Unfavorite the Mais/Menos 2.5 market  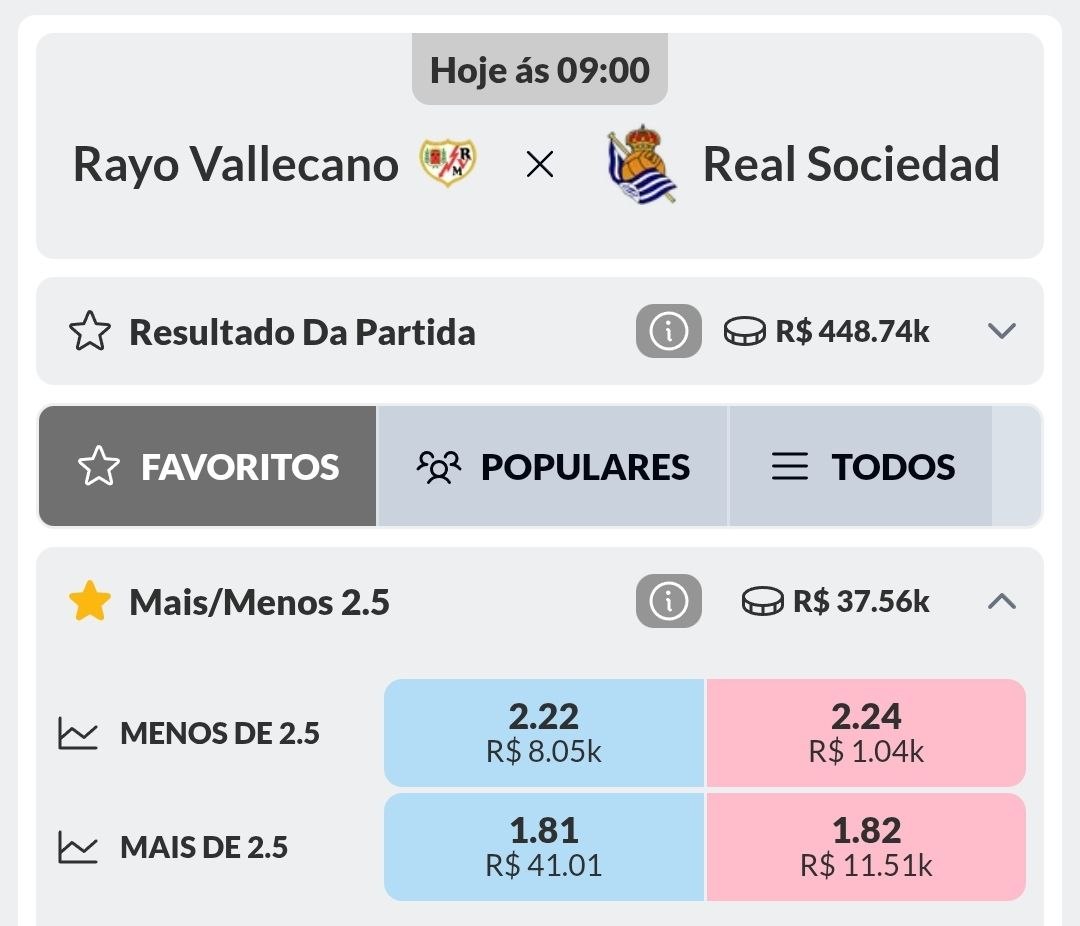89,602
